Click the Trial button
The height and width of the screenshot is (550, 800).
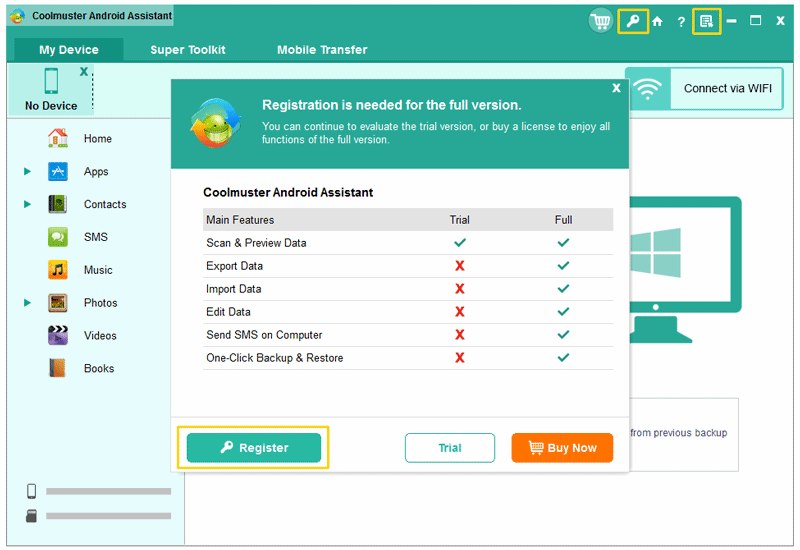449,447
